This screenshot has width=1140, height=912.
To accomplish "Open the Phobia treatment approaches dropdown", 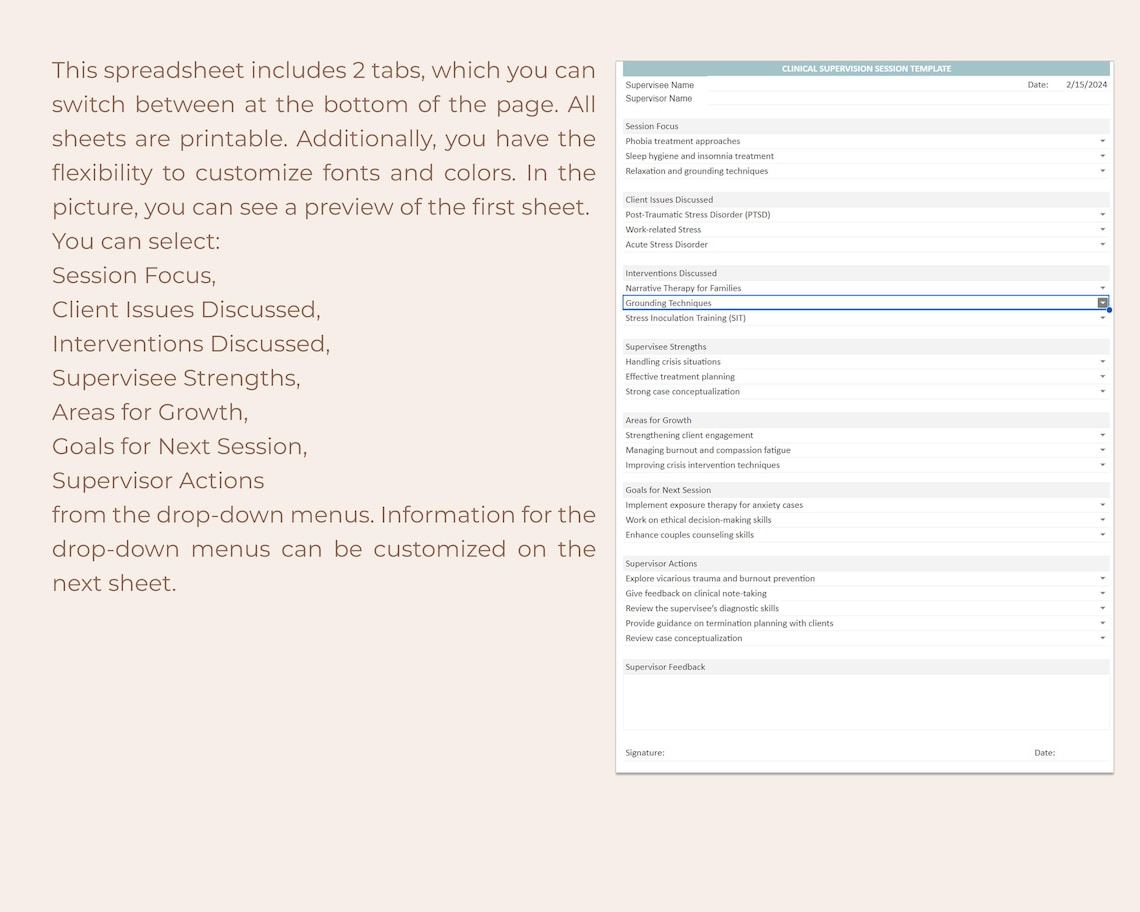I will 1102,141.
